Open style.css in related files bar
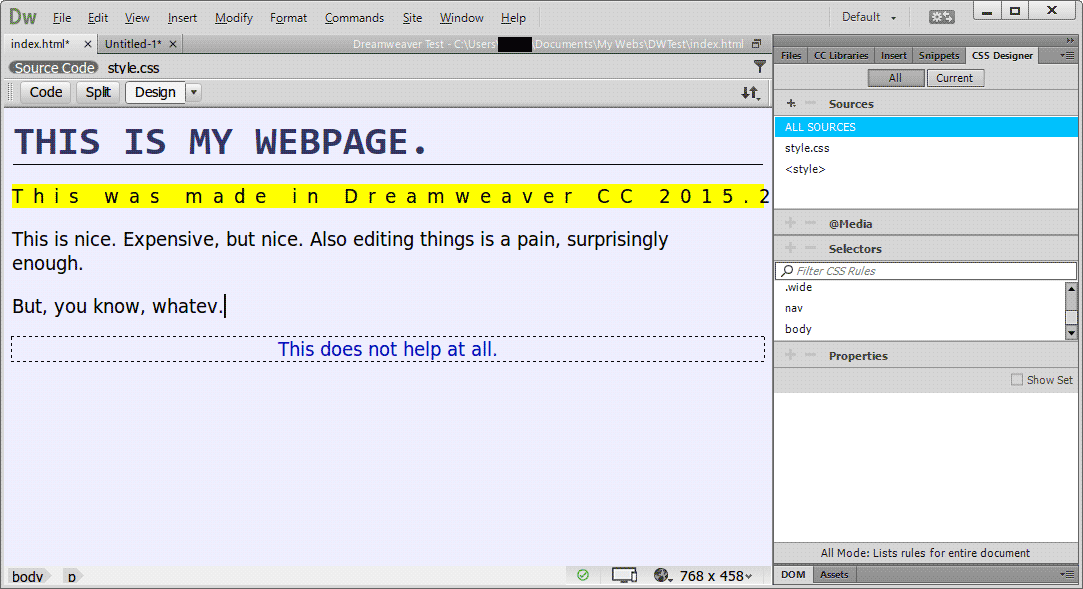 [133, 68]
